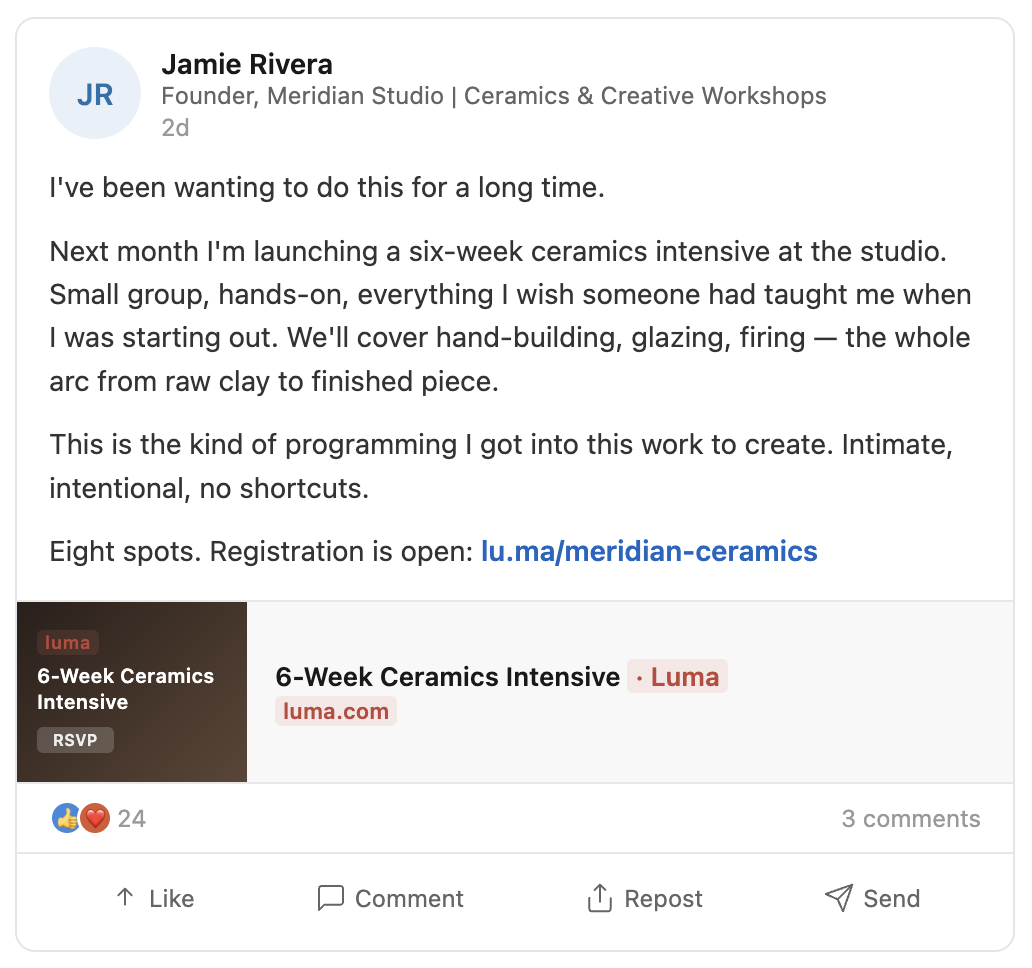Image resolution: width=1032 pixels, height=968 pixels.
Task: Click the luma.com domain tag
Action: coord(336,711)
